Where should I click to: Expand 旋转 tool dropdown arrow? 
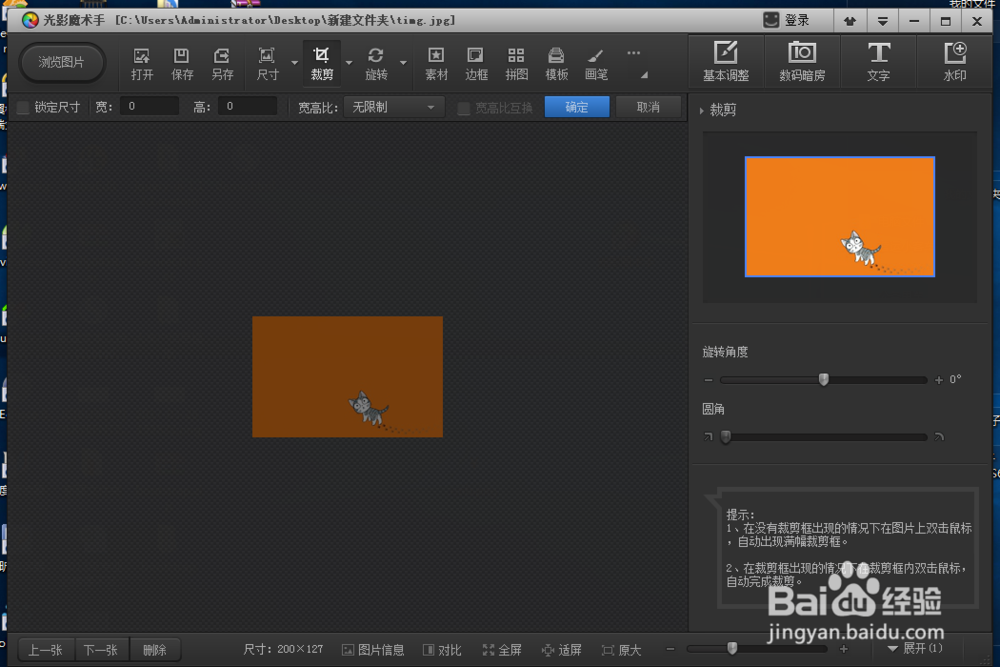click(x=403, y=63)
